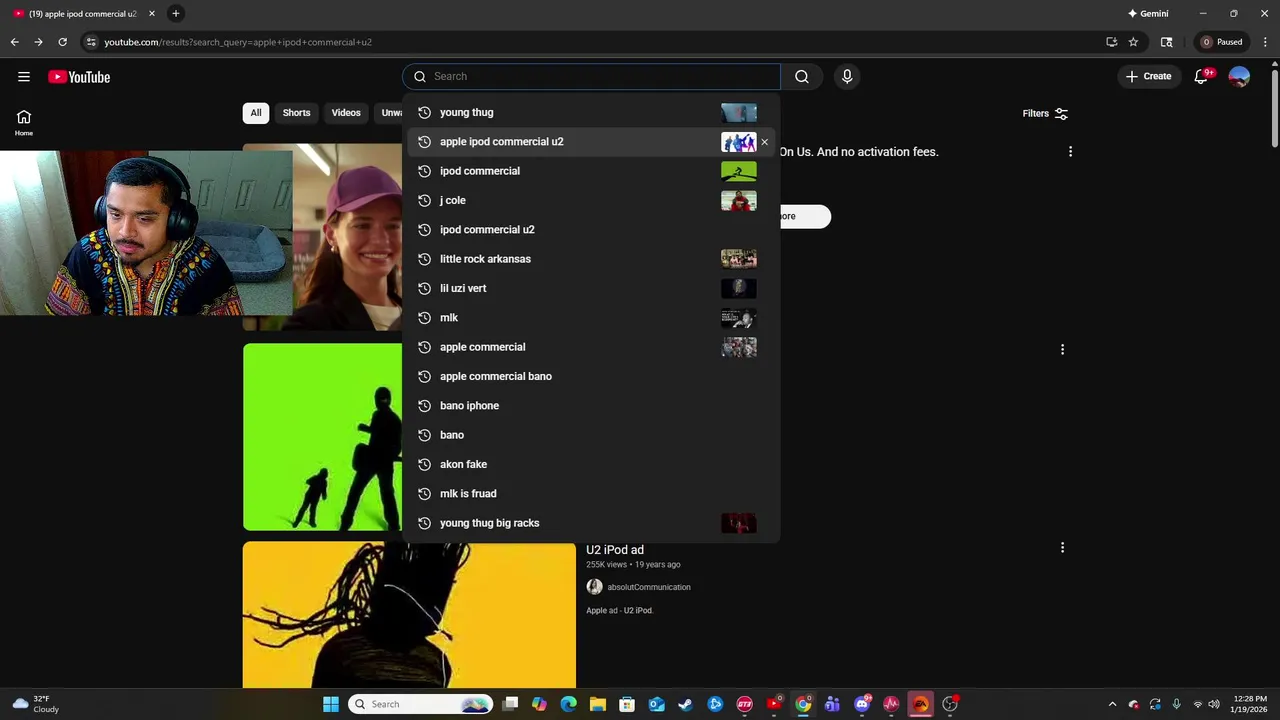Go forward in browser history
This screenshot has width=1280, height=720.
(38, 42)
